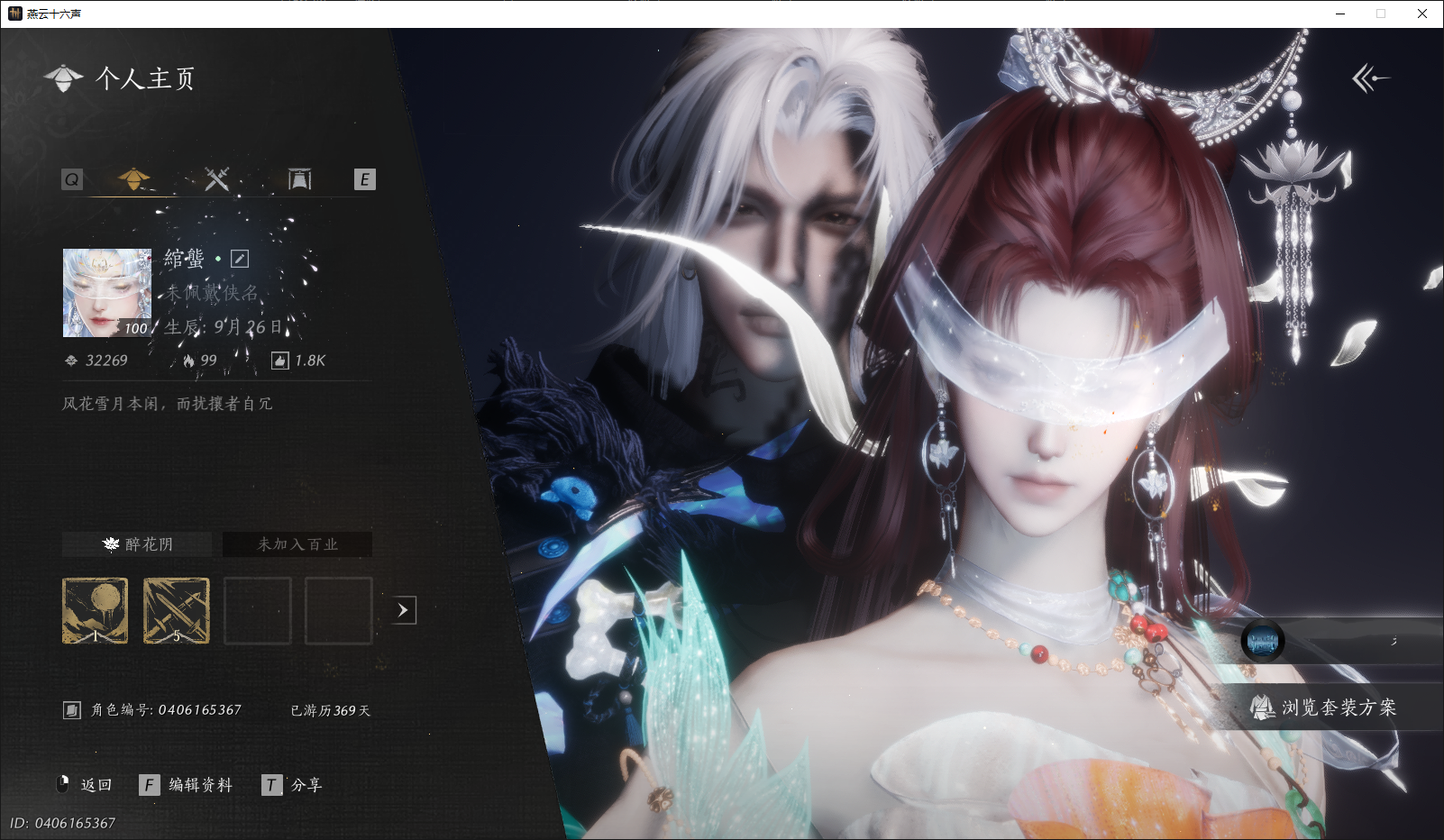Expand badges with the right chevron arrow
This screenshot has width=1444, height=840.
(x=403, y=610)
